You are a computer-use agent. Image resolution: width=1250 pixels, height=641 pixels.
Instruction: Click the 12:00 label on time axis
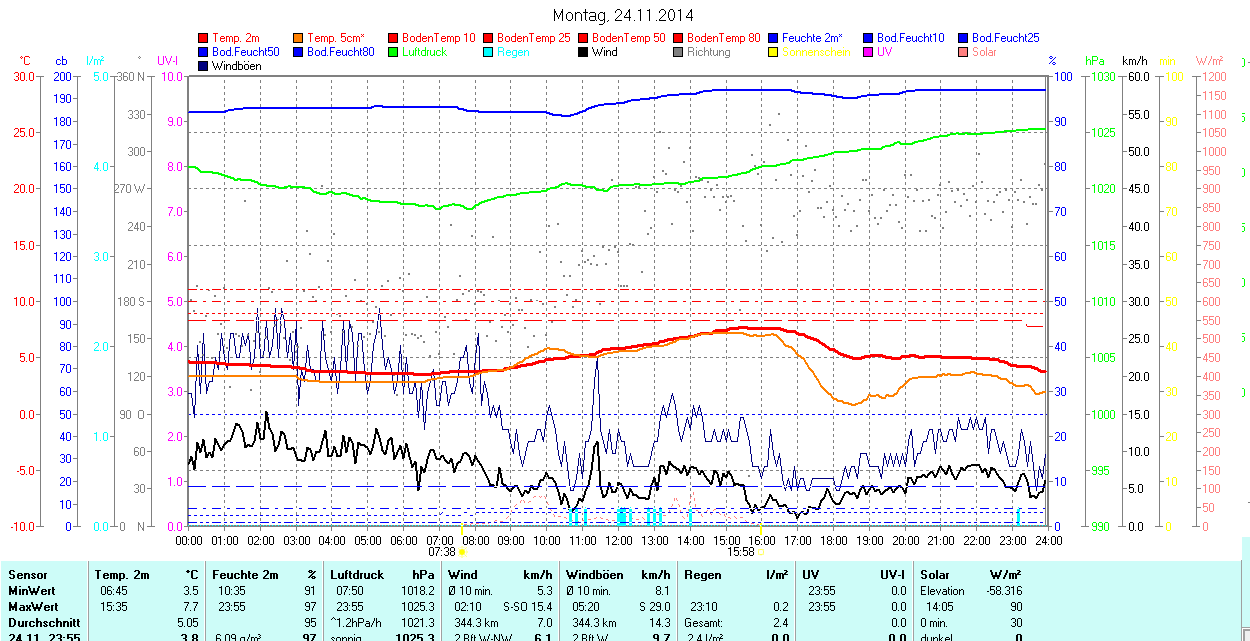tap(619, 540)
